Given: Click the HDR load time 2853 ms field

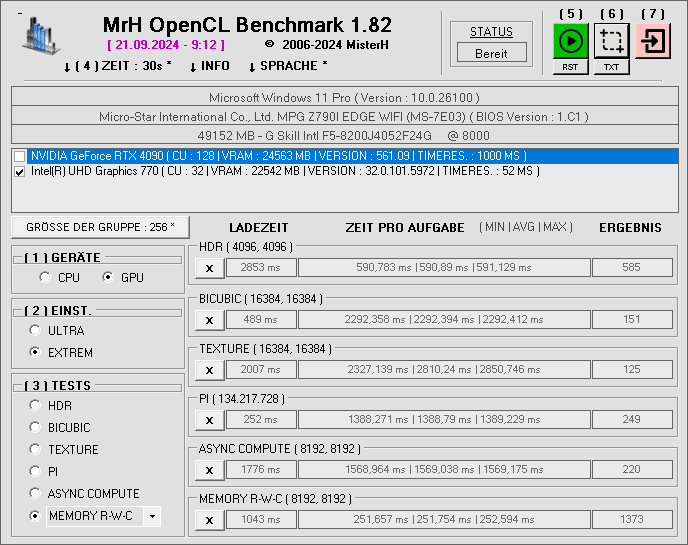Looking at the screenshot, I should coord(261,268).
